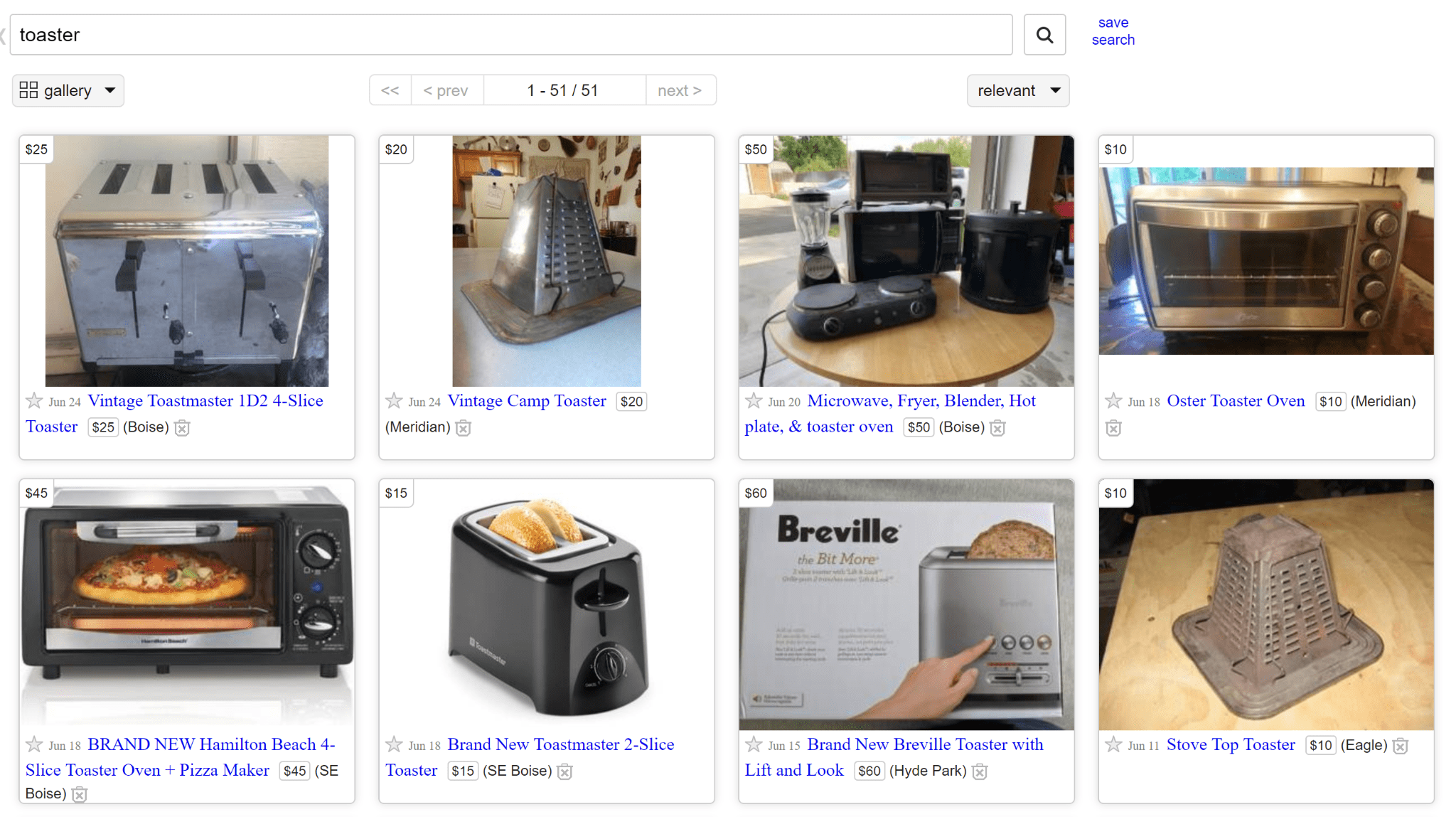
Task: Click the first page << button
Action: point(390,90)
